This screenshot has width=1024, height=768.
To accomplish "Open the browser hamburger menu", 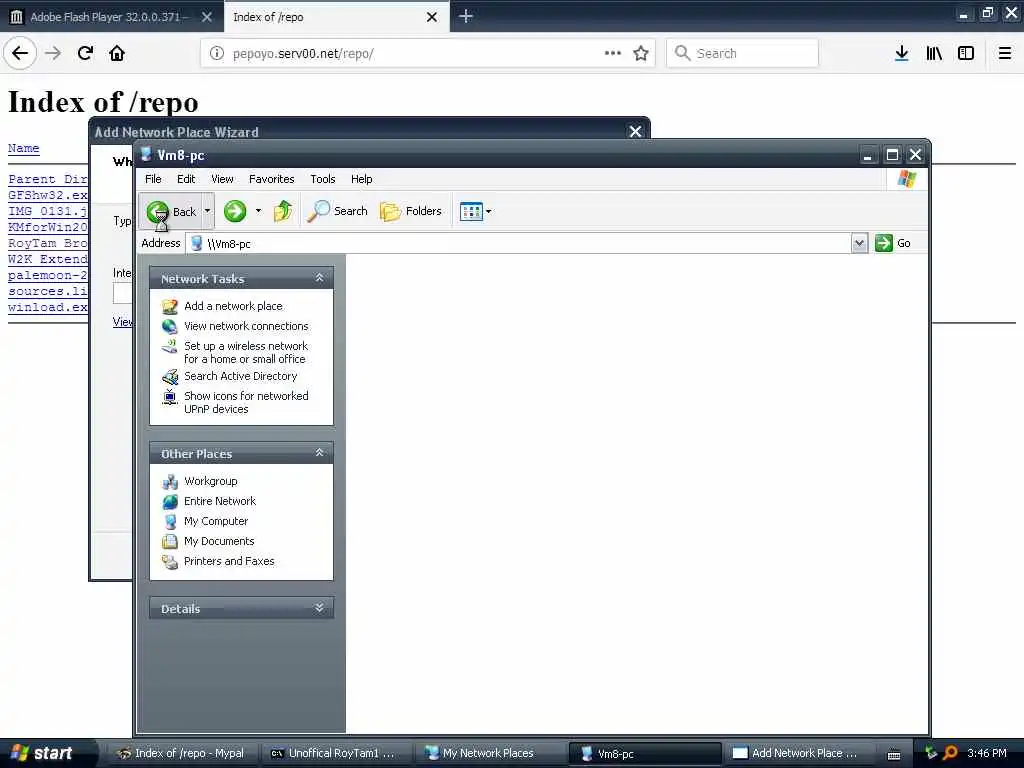I will point(1004,53).
